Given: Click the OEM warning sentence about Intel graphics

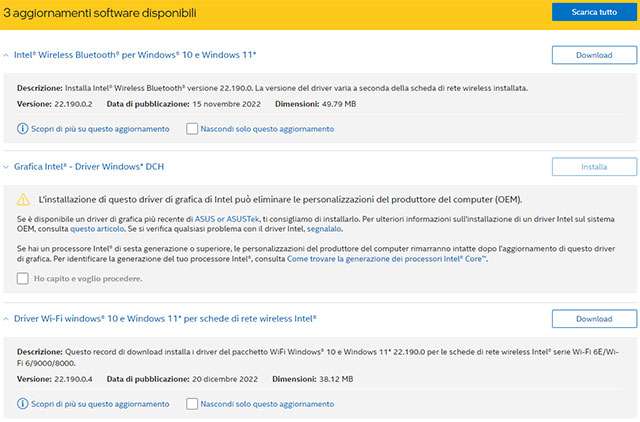Looking at the screenshot, I should (280, 200).
